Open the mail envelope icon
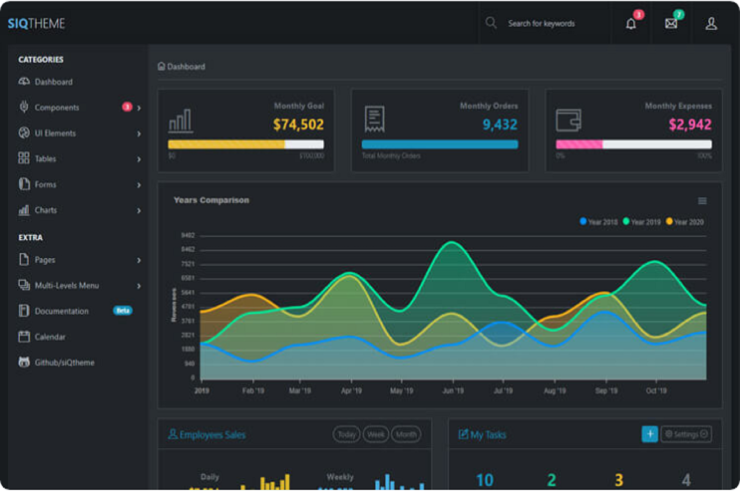This screenshot has width=740, height=493. pyautogui.click(x=671, y=24)
